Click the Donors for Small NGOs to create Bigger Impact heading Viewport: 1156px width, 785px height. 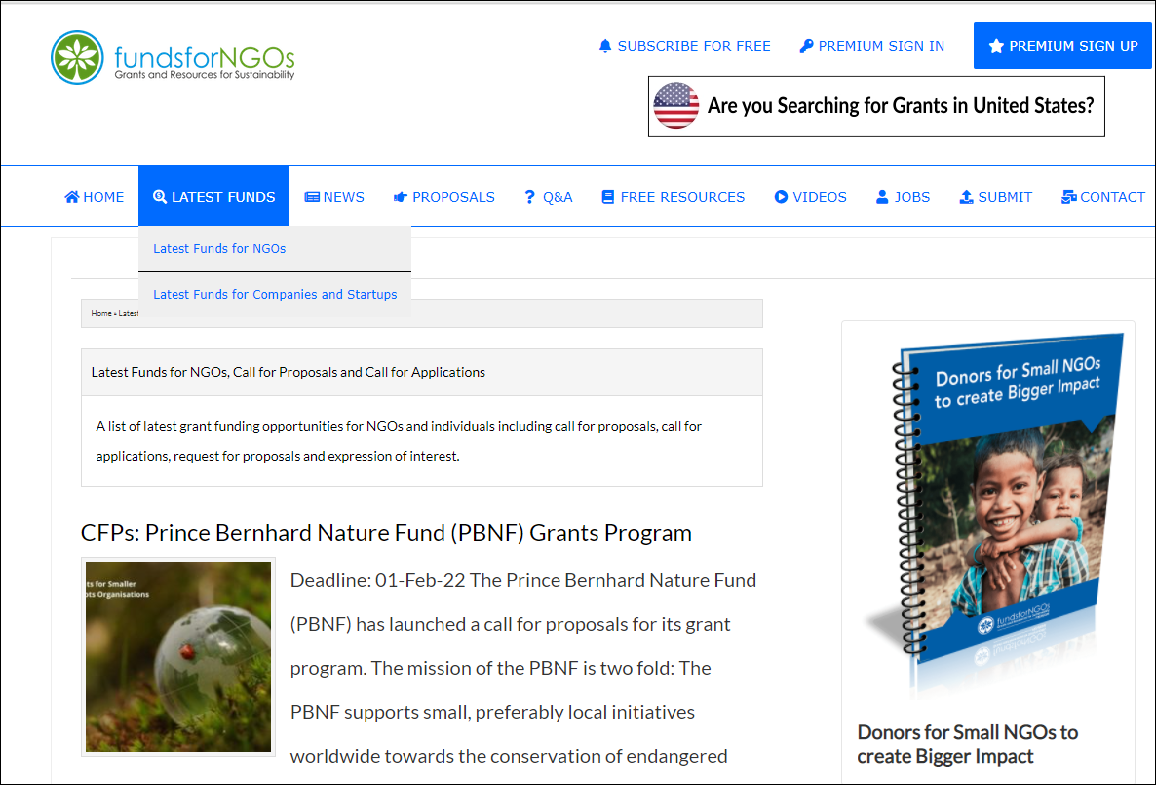[x=967, y=744]
